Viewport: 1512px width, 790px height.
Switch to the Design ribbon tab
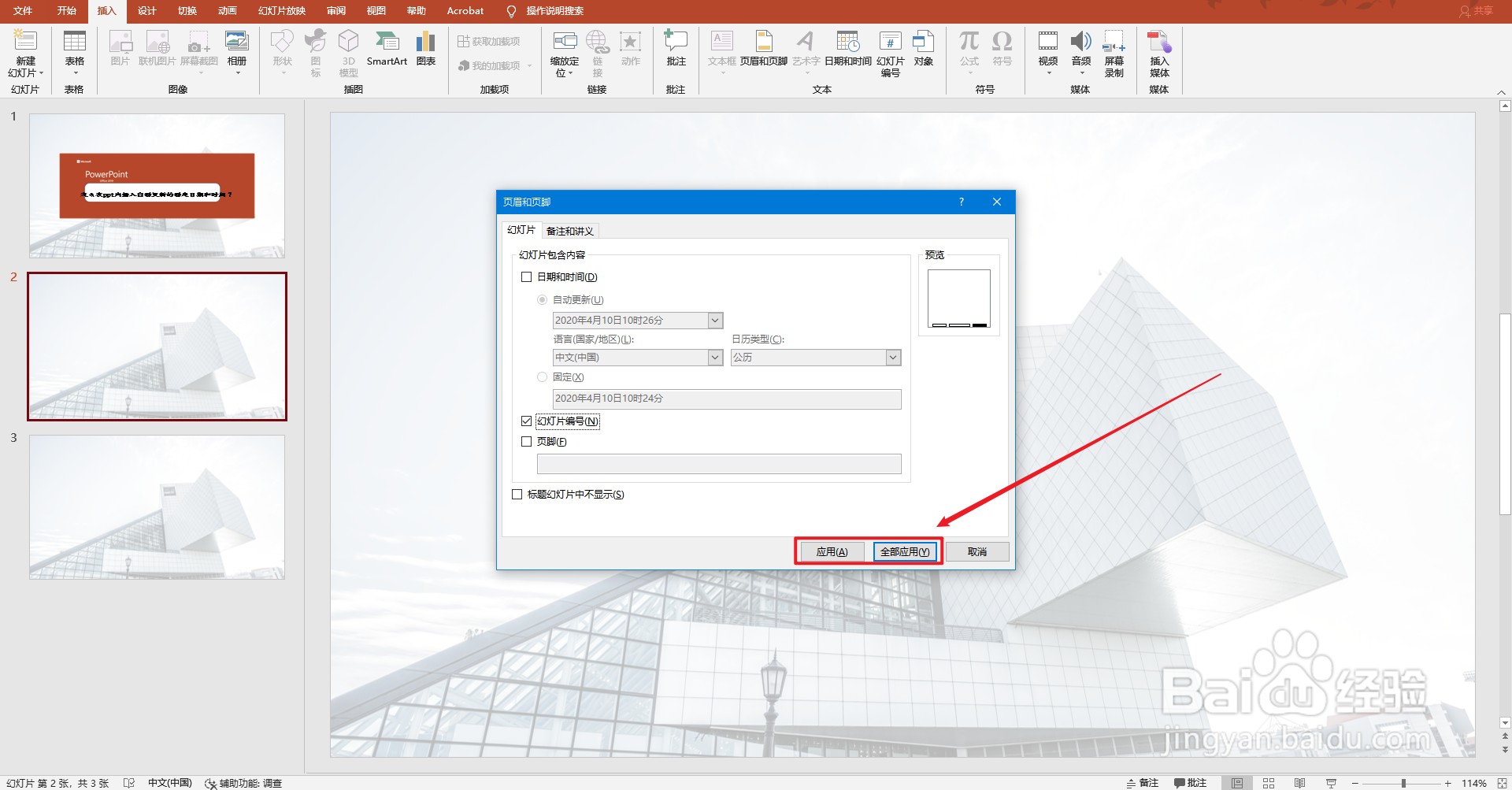click(x=147, y=11)
